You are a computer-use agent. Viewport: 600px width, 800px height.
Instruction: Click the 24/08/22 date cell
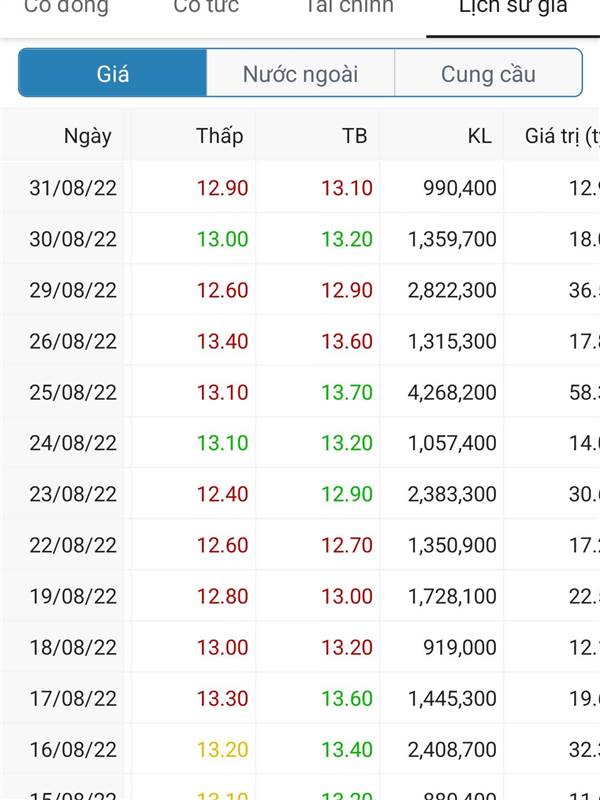(x=73, y=443)
